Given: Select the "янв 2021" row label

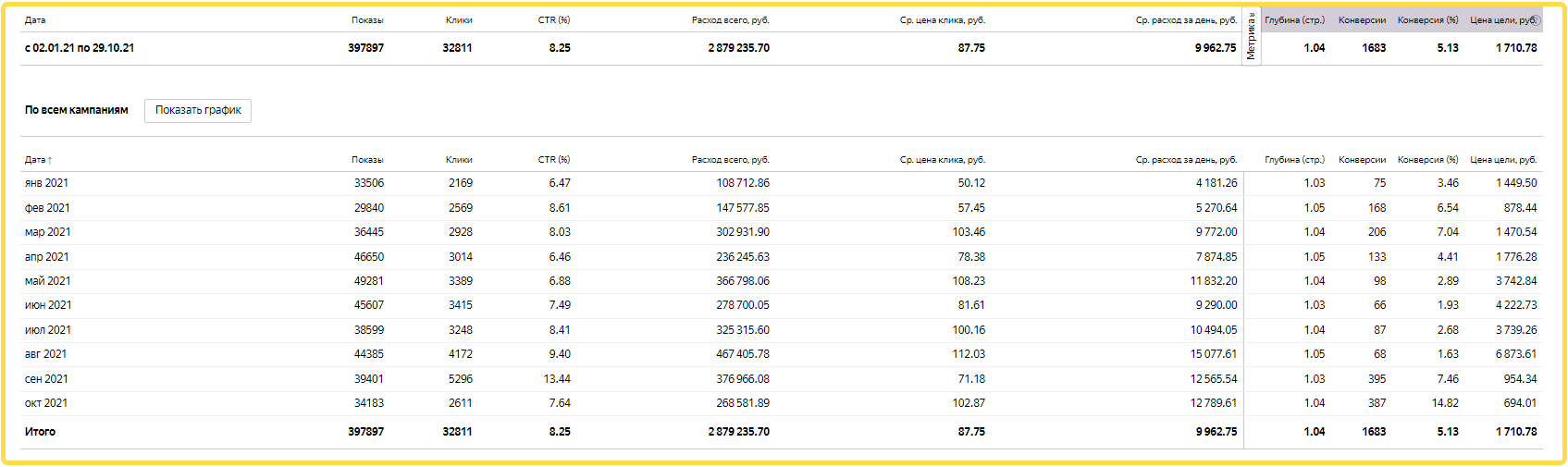Looking at the screenshot, I should pos(46,183).
